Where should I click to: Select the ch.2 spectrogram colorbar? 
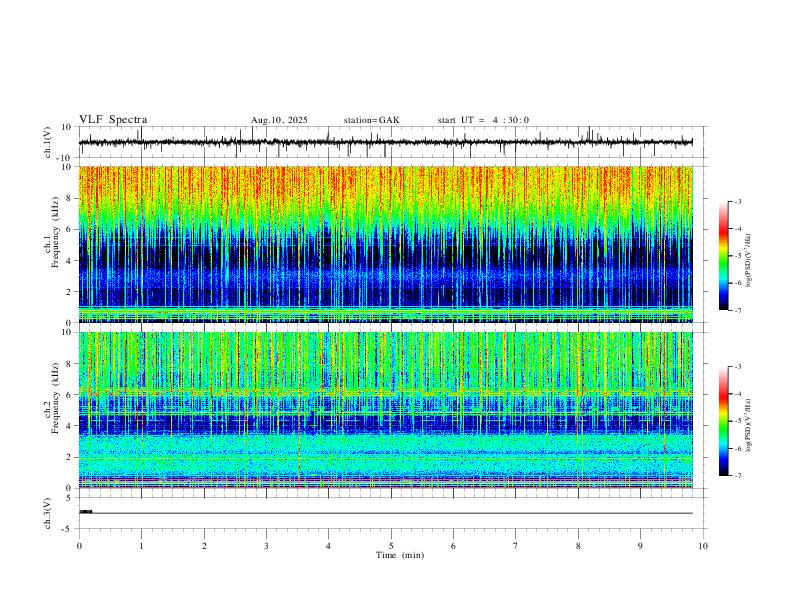723,421
